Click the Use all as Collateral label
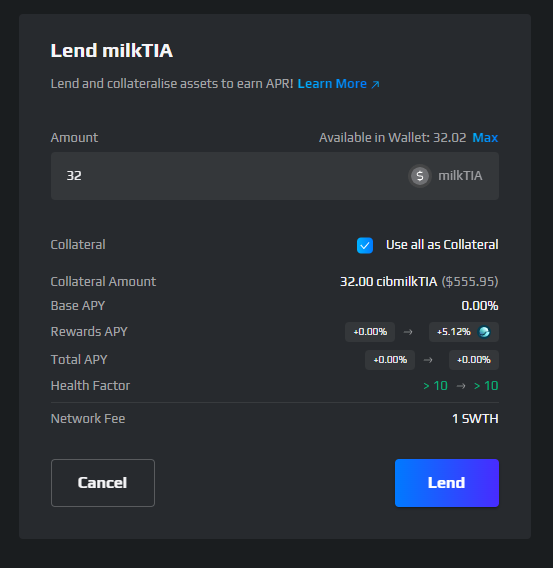This screenshot has width=553, height=568. click(442, 245)
